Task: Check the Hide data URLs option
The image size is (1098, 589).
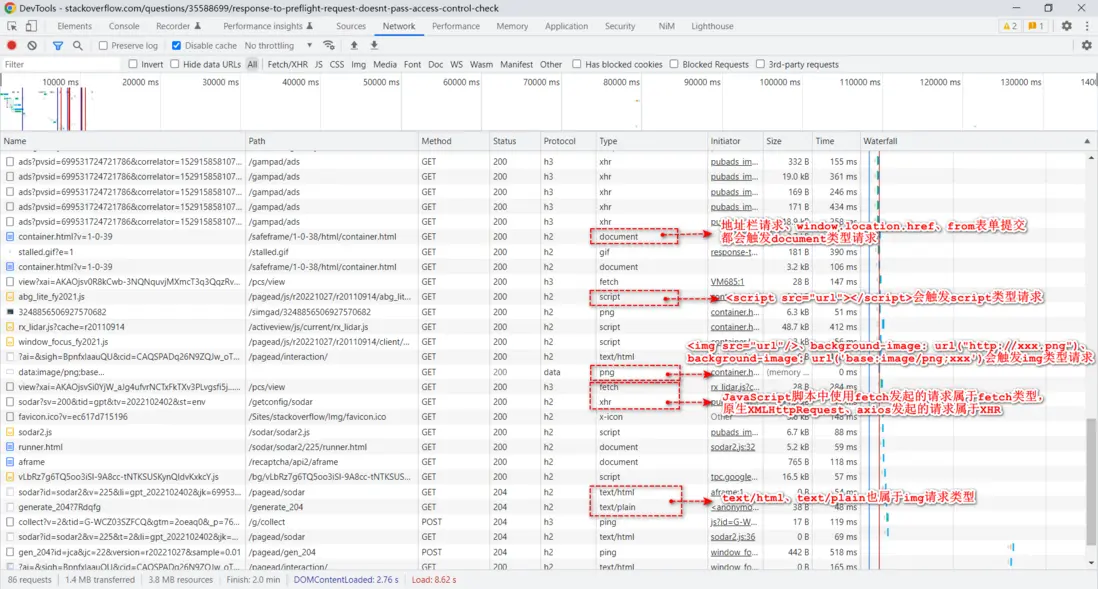Action: 175,64
